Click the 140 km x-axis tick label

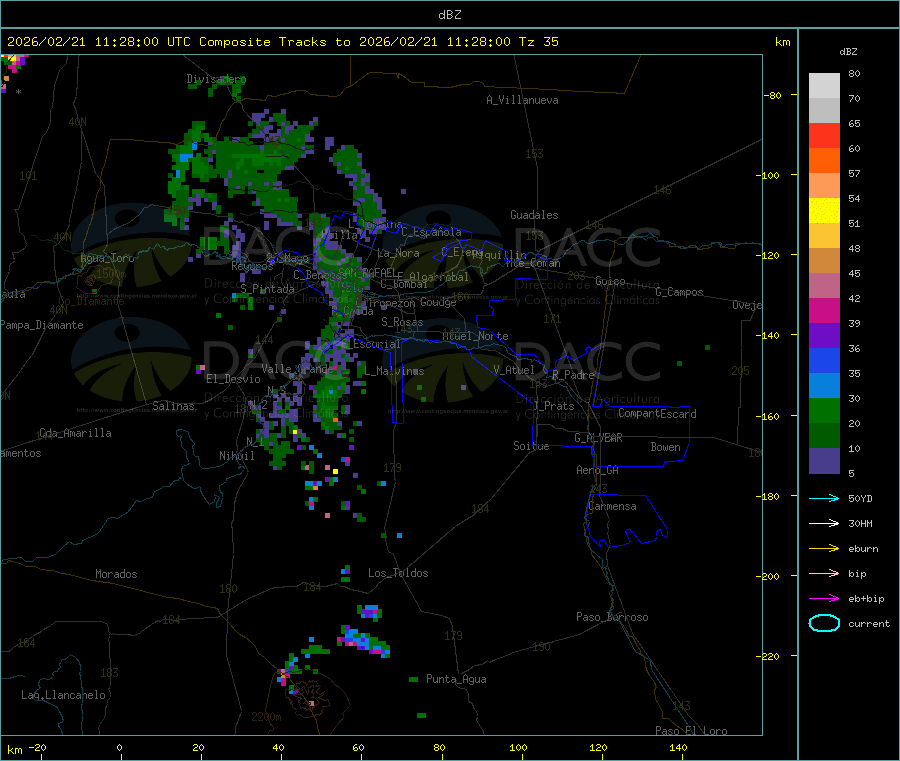tap(678, 747)
